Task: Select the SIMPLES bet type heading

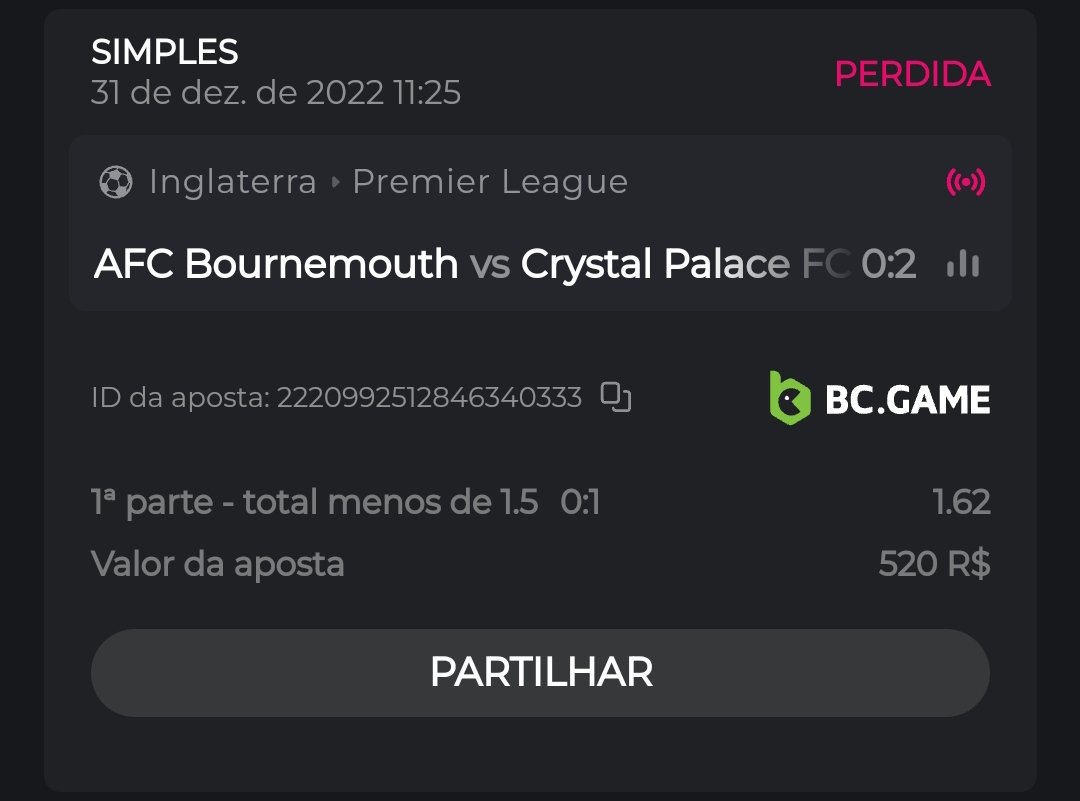Action: (165, 51)
